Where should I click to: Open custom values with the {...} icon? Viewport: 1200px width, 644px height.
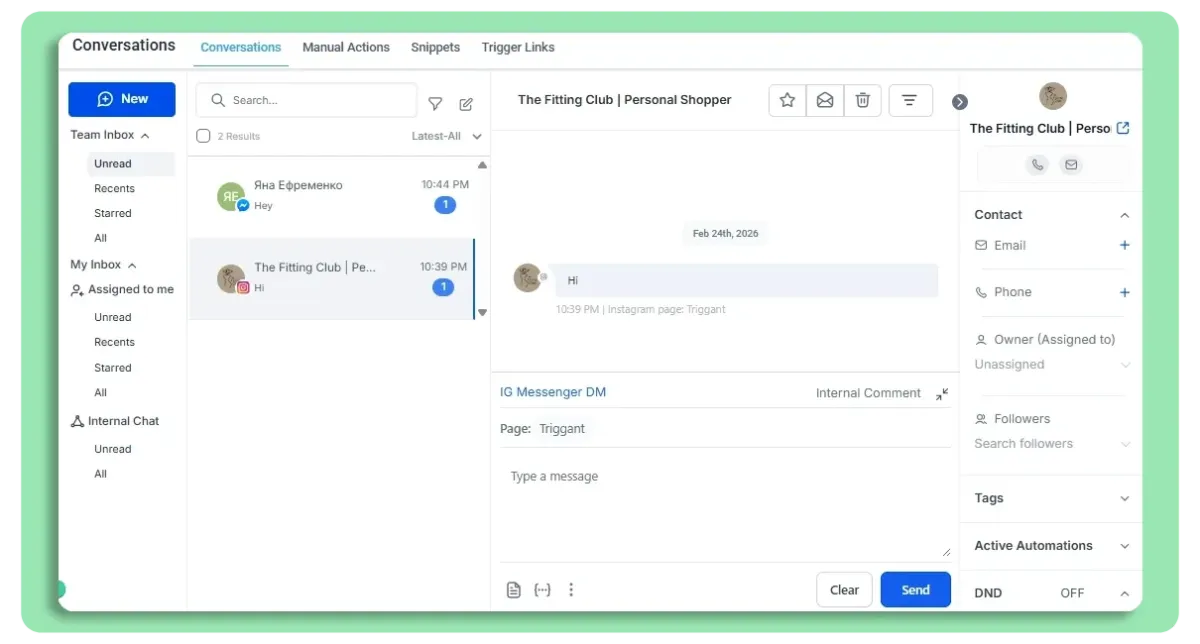[542, 589]
